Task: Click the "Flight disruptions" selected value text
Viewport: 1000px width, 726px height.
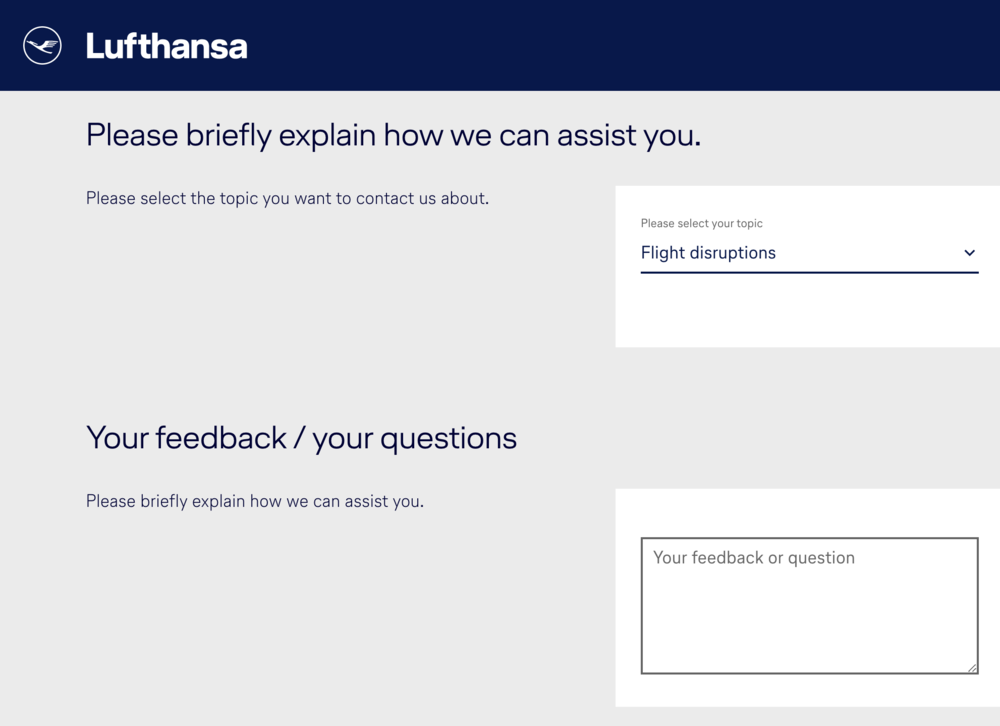Action: [708, 253]
